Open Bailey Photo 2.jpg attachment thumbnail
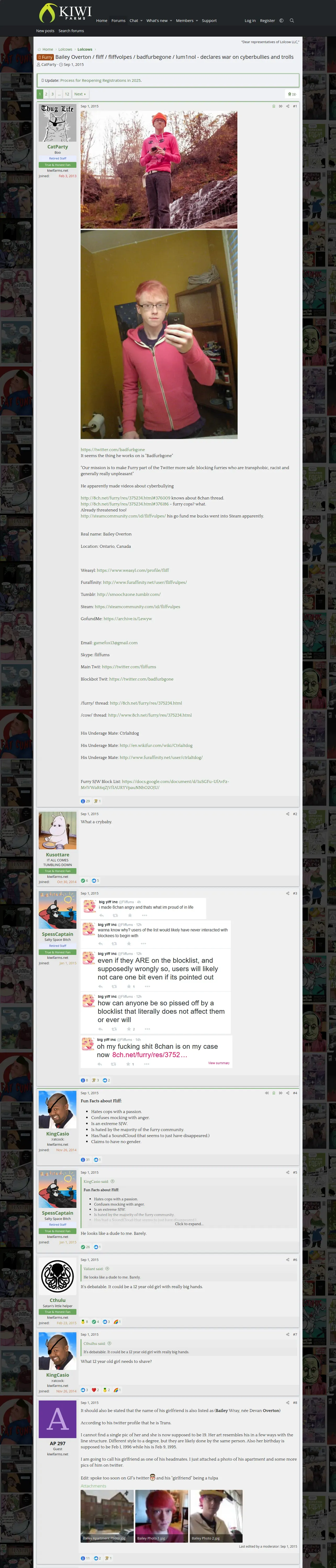 pyautogui.click(x=216, y=1516)
